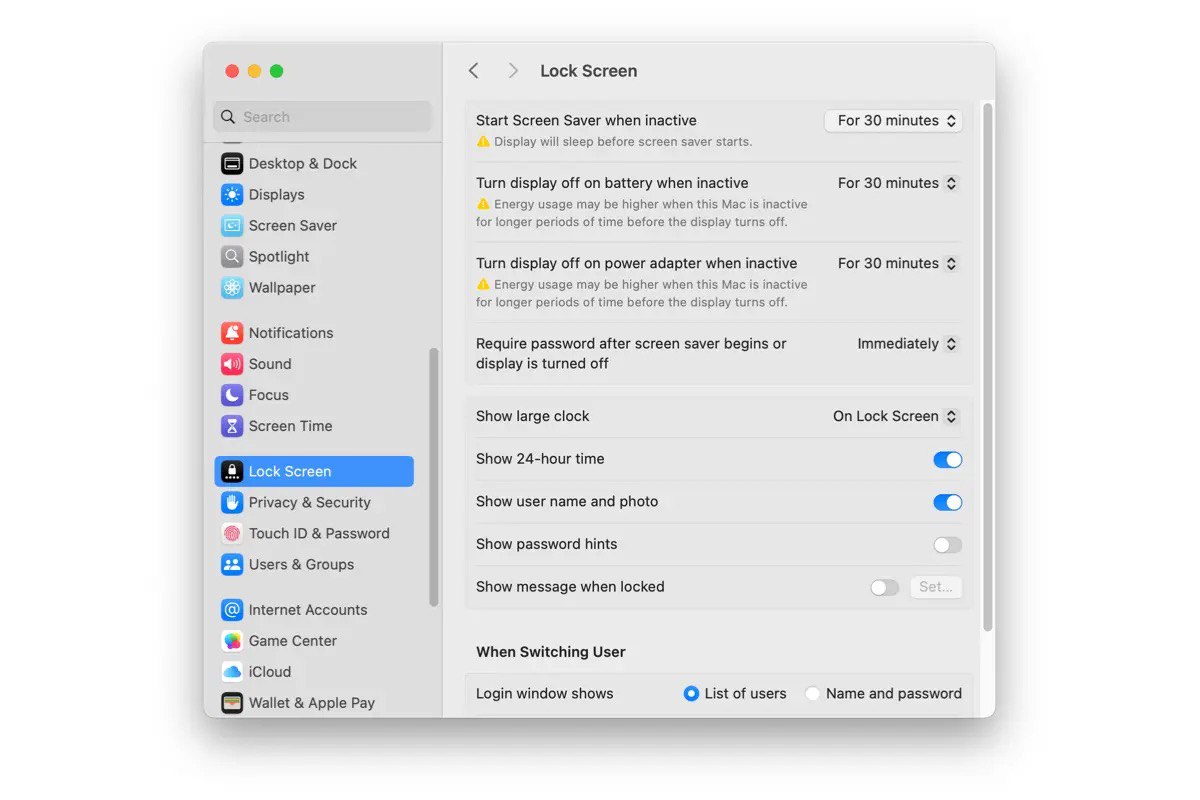Click the iCloud cloud icon
This screenshot has width=1200, height=800.
(232, 672)
